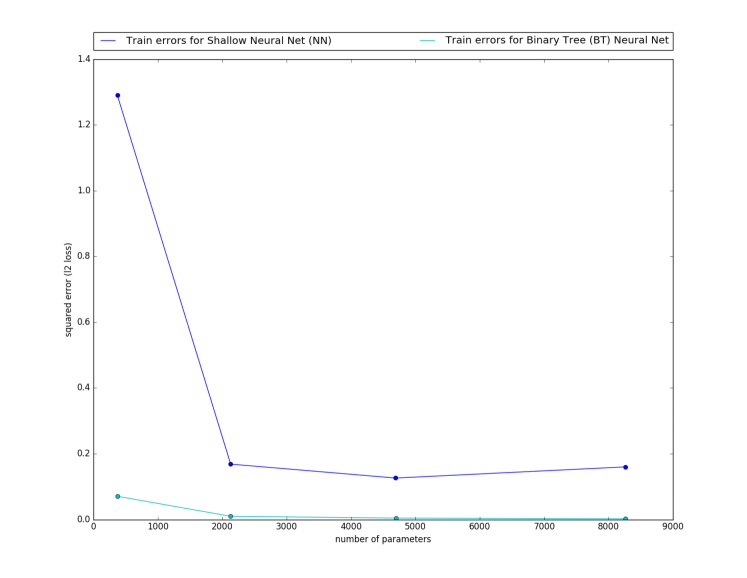Image resolution: width=747 pixels, height=578 pixels.
Task: Click the y-axis tick label 1.4
Action: point(83,59)
